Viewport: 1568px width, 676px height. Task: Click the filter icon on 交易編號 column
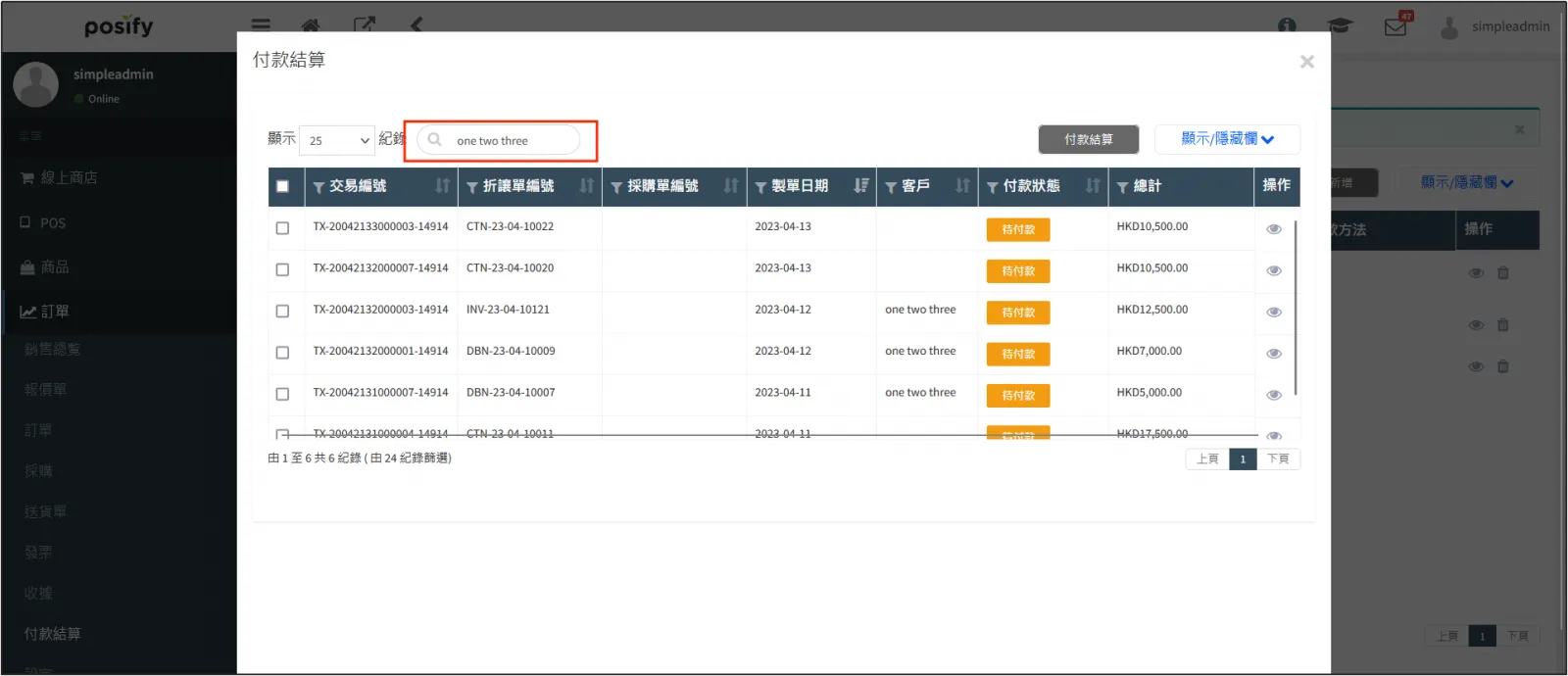(318, 187)
